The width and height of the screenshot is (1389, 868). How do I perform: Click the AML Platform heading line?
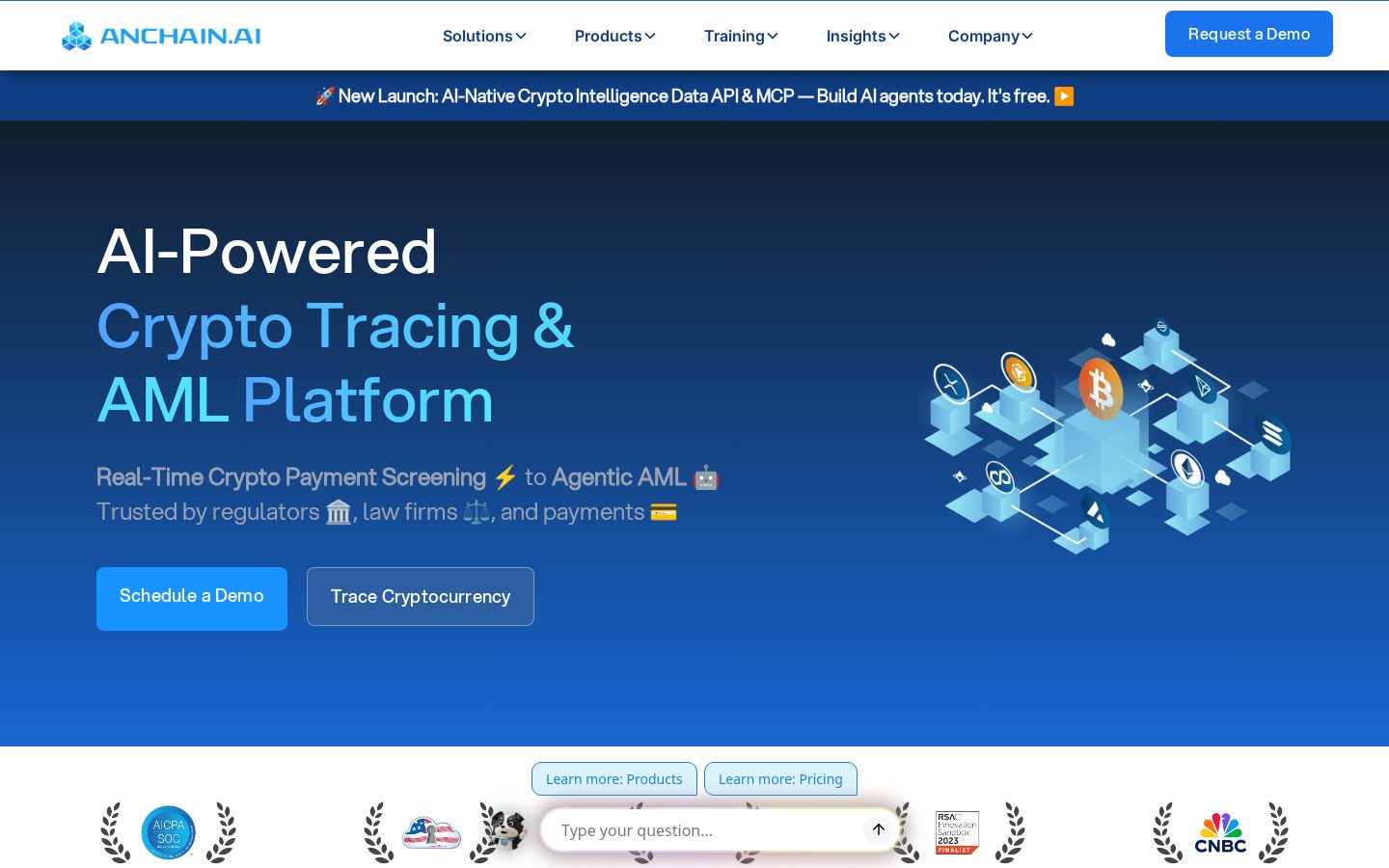tap(295, 399)
